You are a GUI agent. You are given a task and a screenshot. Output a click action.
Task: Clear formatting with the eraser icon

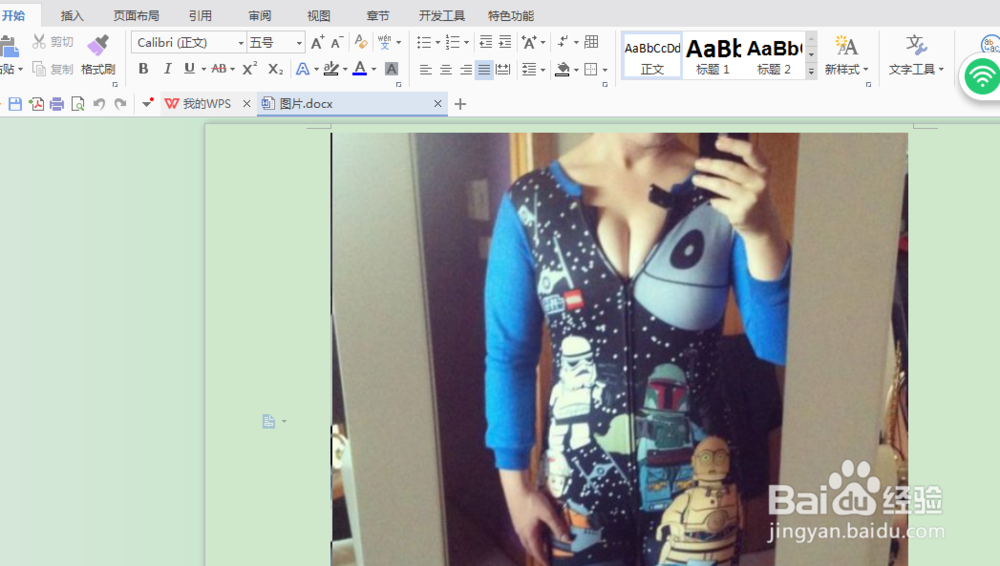[x=361, y=42]
